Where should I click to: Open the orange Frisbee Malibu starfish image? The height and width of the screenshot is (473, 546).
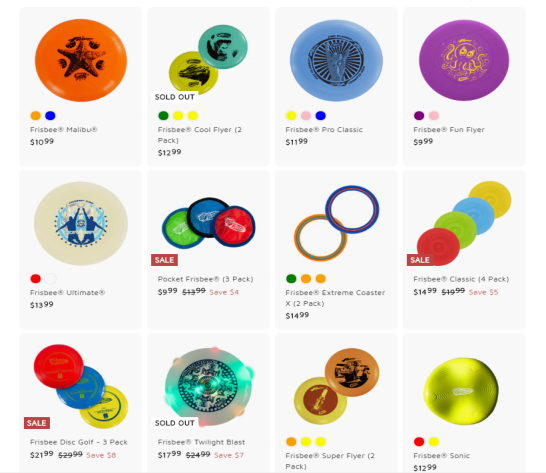pyautogui.click(x=81, y=60)
